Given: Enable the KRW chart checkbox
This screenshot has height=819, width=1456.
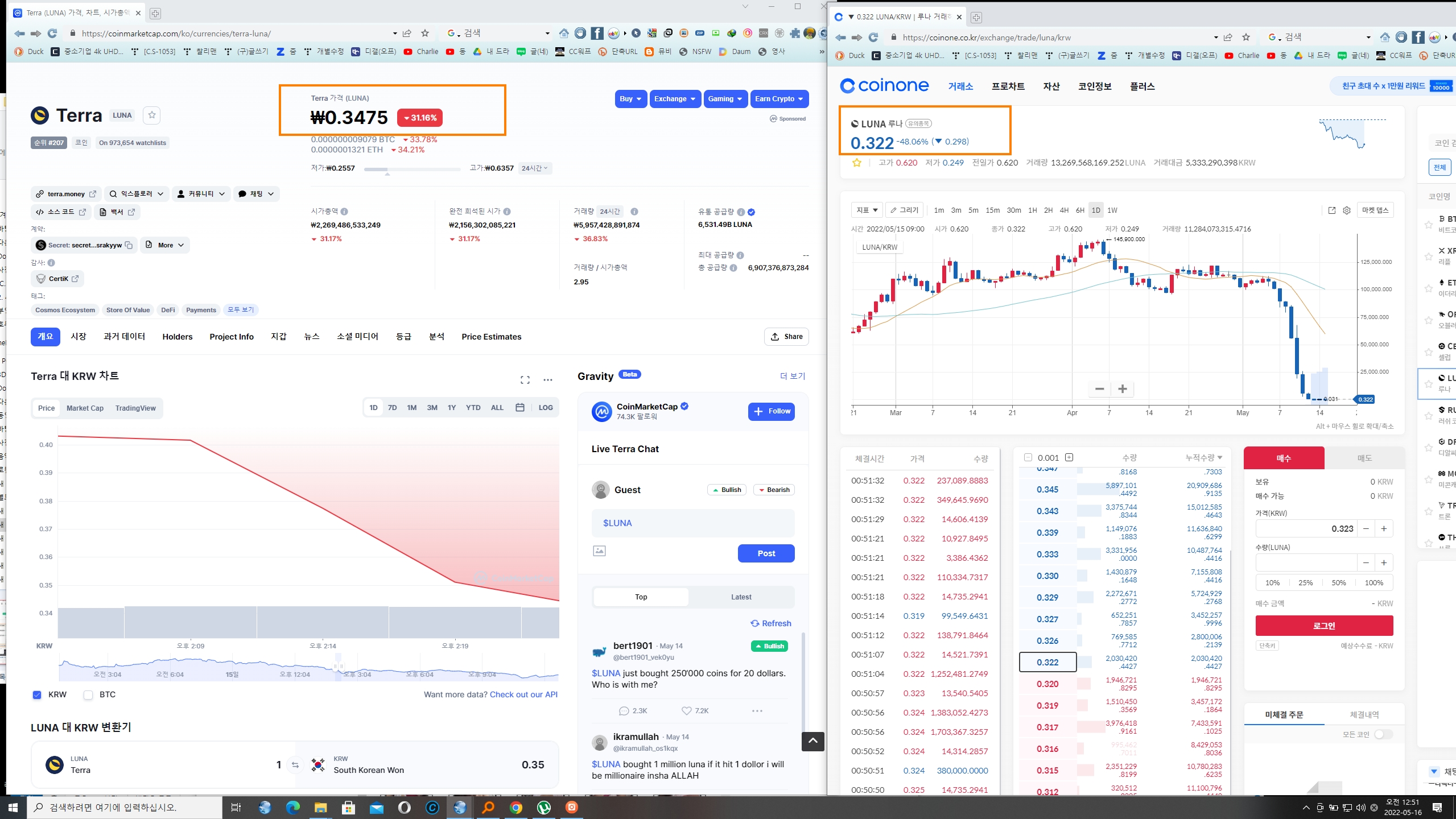Looking at the screenshot, I should [37, 695].
